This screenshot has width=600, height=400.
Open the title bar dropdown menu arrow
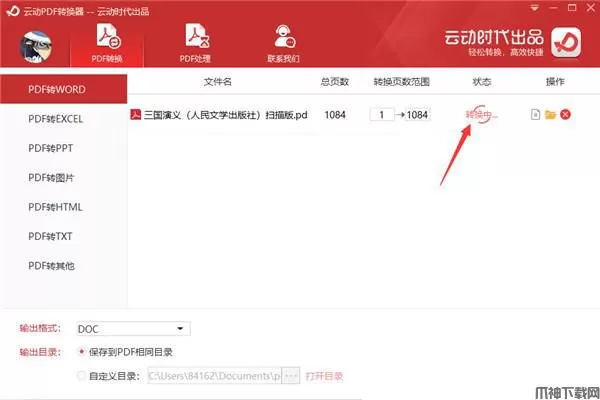click(535, 8)
